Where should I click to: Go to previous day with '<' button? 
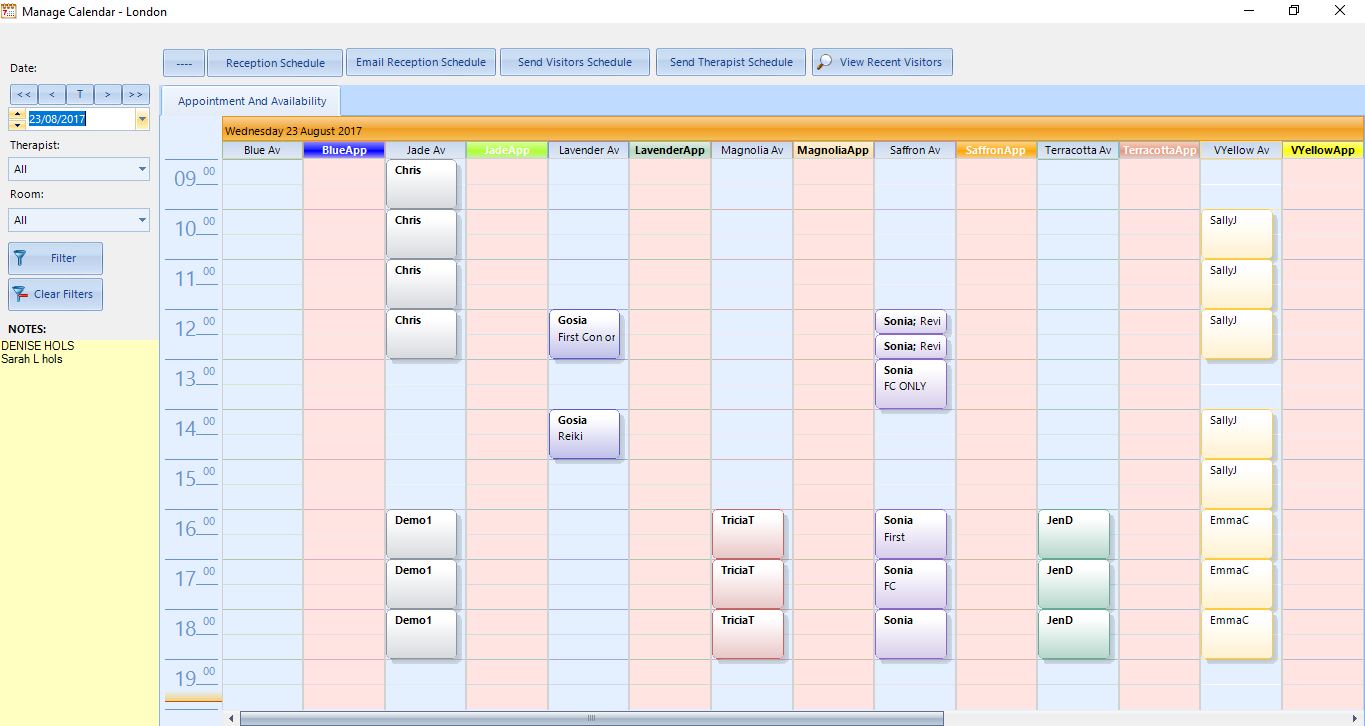click(x=52, y=94)
